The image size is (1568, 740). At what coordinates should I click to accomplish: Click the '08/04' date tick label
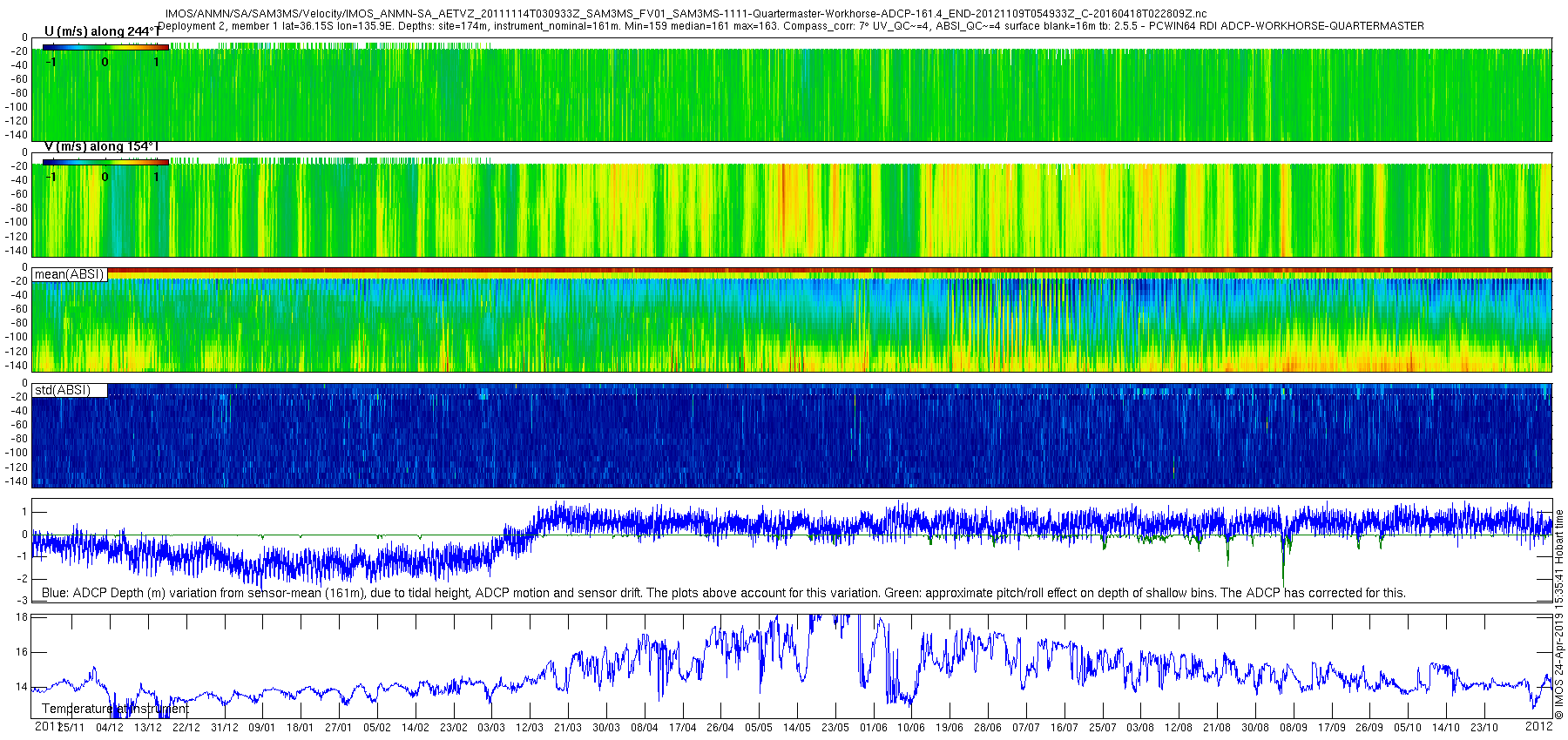(644, 728)
